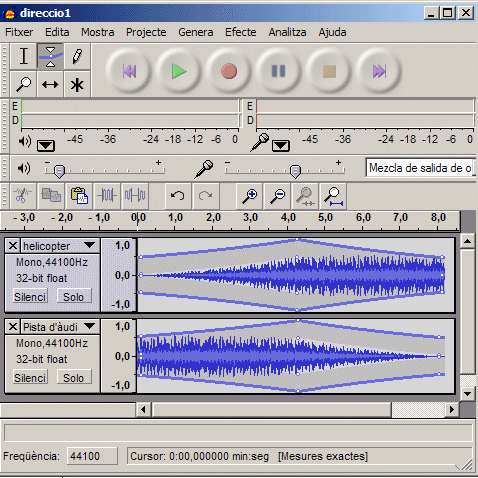The width and height of the screenshot is (478, 478).
Task: Select the Draw pencil tool
Action: click(x=77, y=56)
